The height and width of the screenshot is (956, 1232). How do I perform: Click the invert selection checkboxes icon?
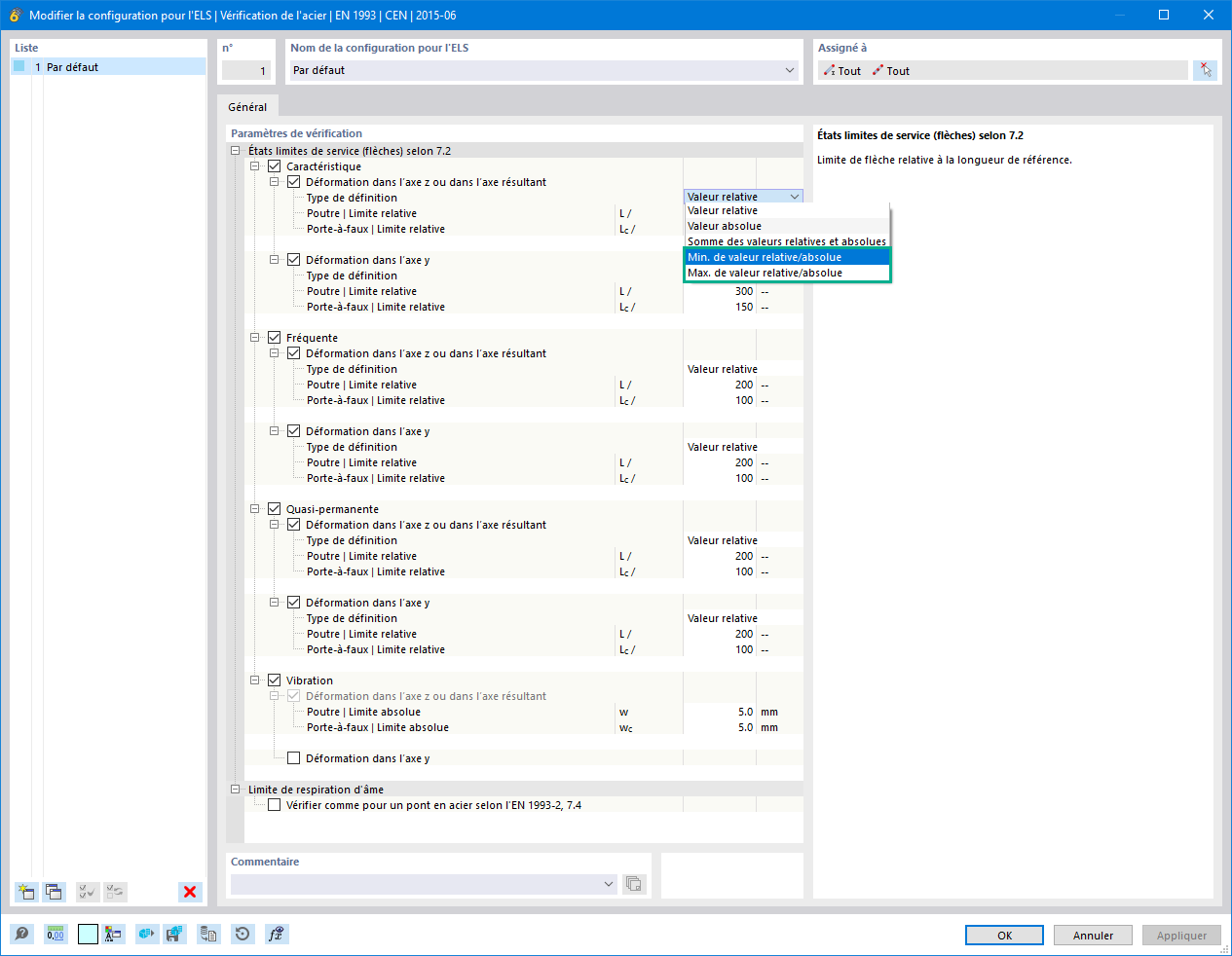[x=115, y=892]
